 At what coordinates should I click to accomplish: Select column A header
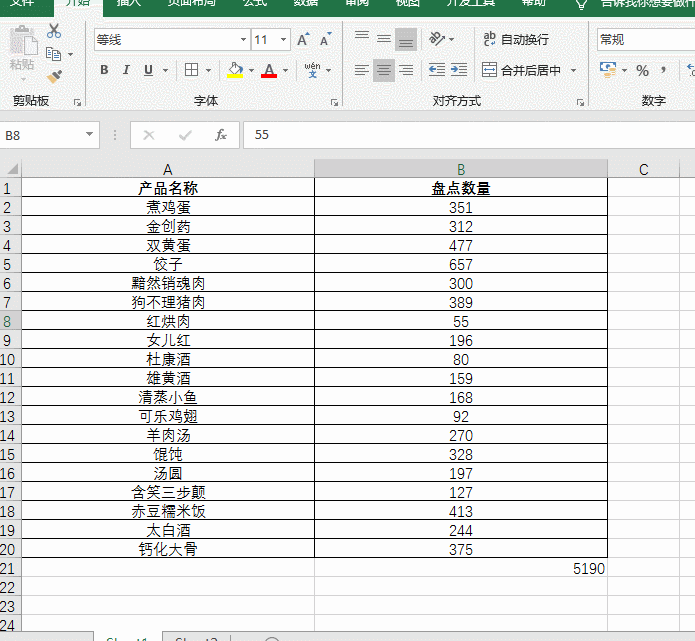coord(168,169)
